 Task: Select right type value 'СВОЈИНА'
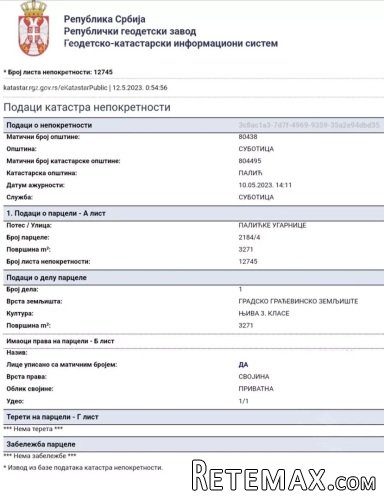click(x=254, y=377)
